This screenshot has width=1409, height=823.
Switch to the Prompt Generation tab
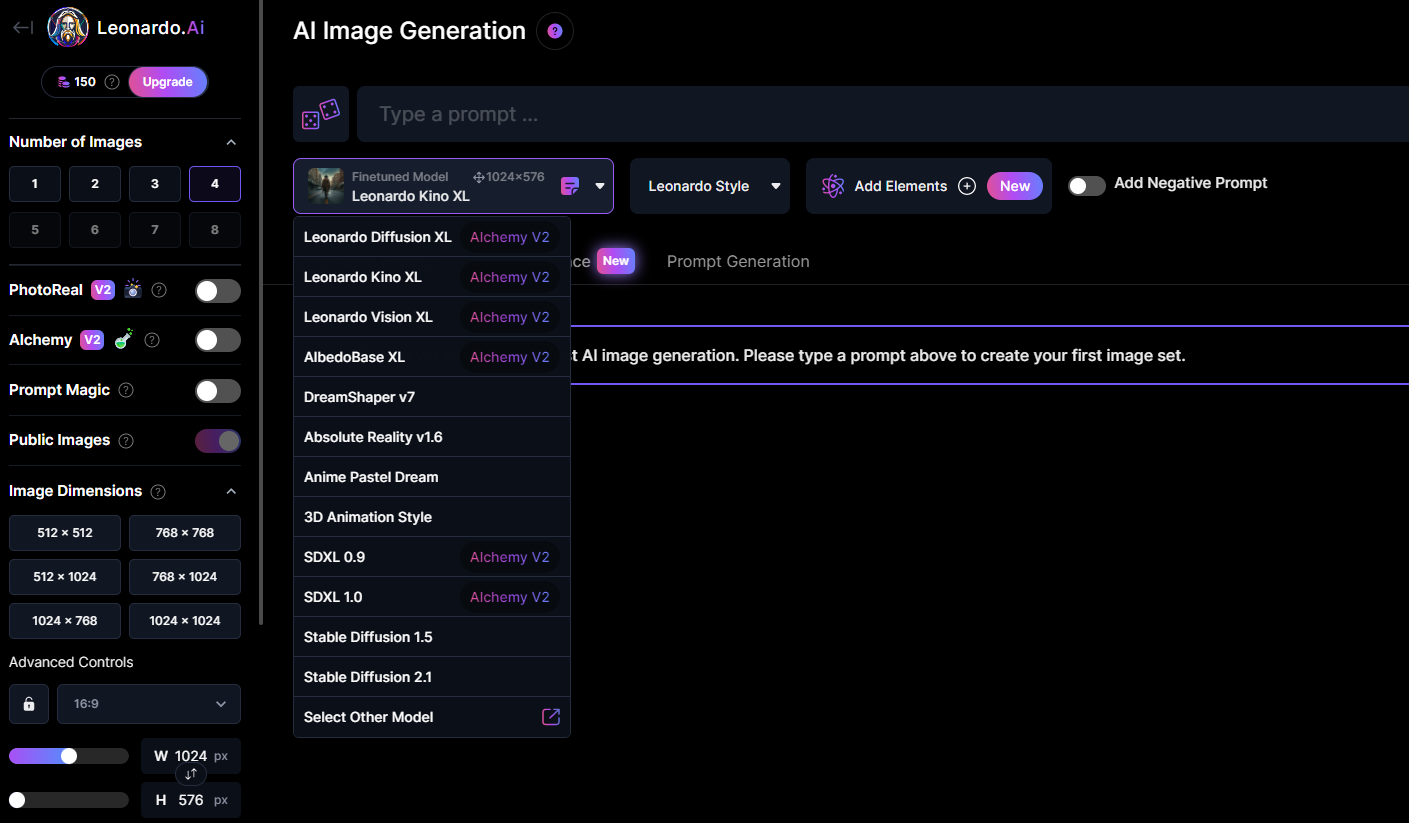738,261
